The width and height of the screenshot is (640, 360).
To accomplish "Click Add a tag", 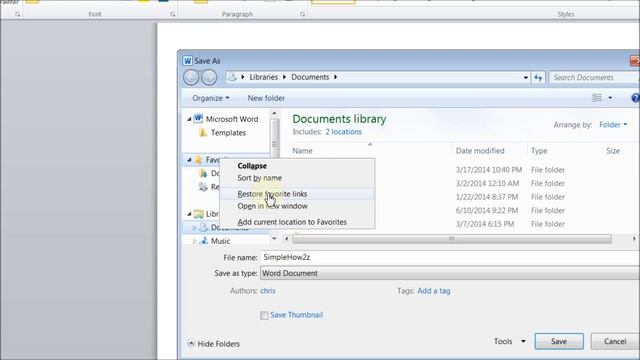I will click(x=433, y=291).
